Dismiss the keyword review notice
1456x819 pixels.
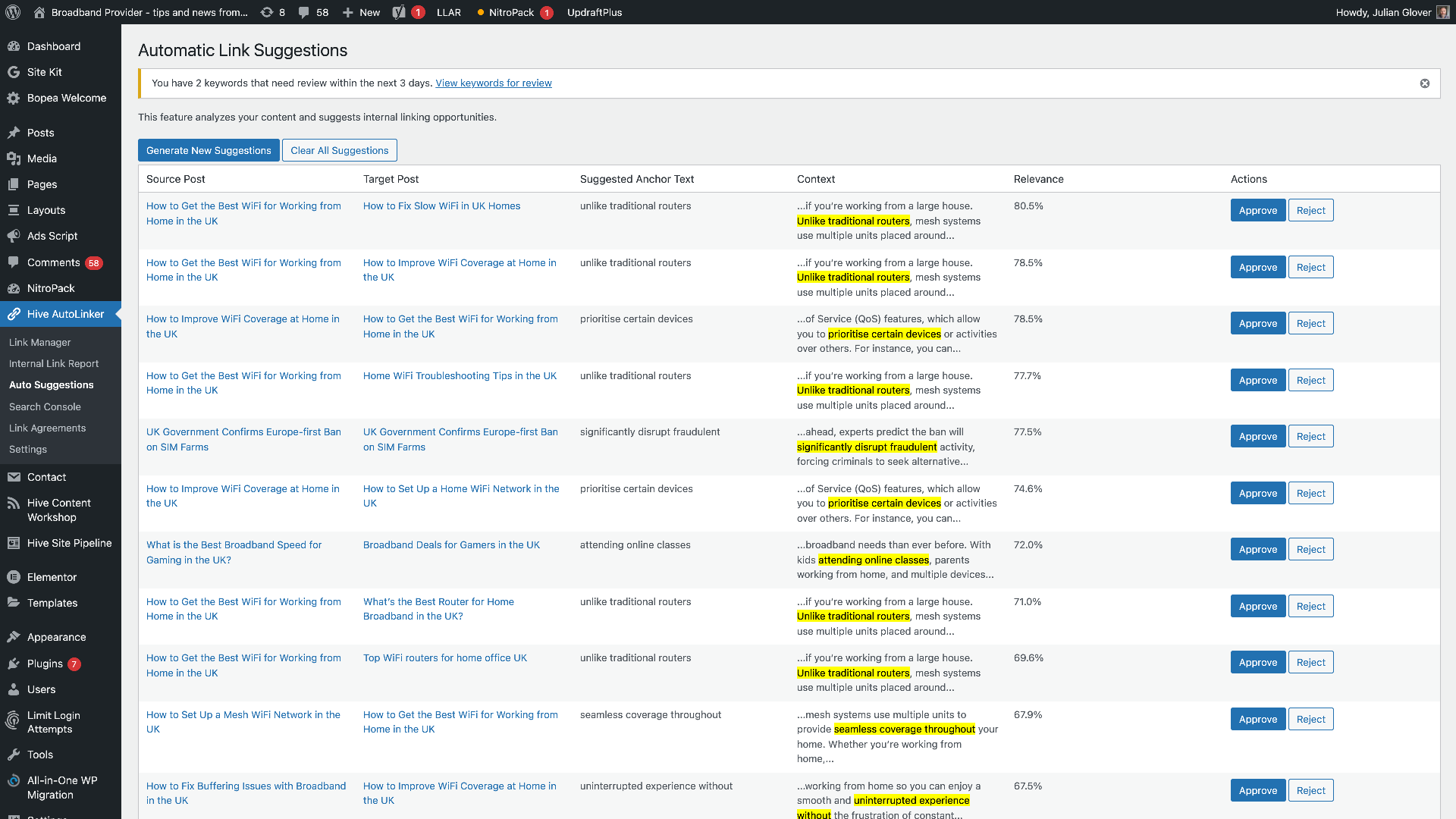coord(1424,83)
